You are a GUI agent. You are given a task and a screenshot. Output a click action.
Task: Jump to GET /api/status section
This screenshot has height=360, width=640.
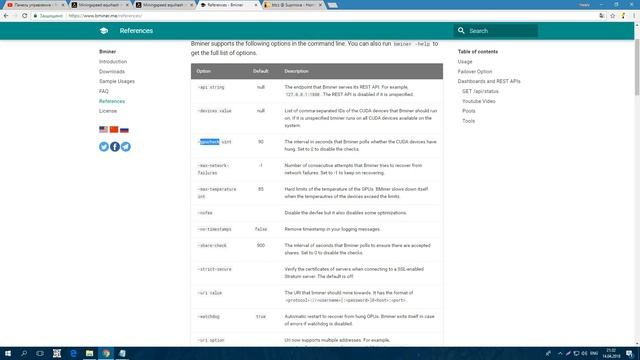click(x=480, y=91)
